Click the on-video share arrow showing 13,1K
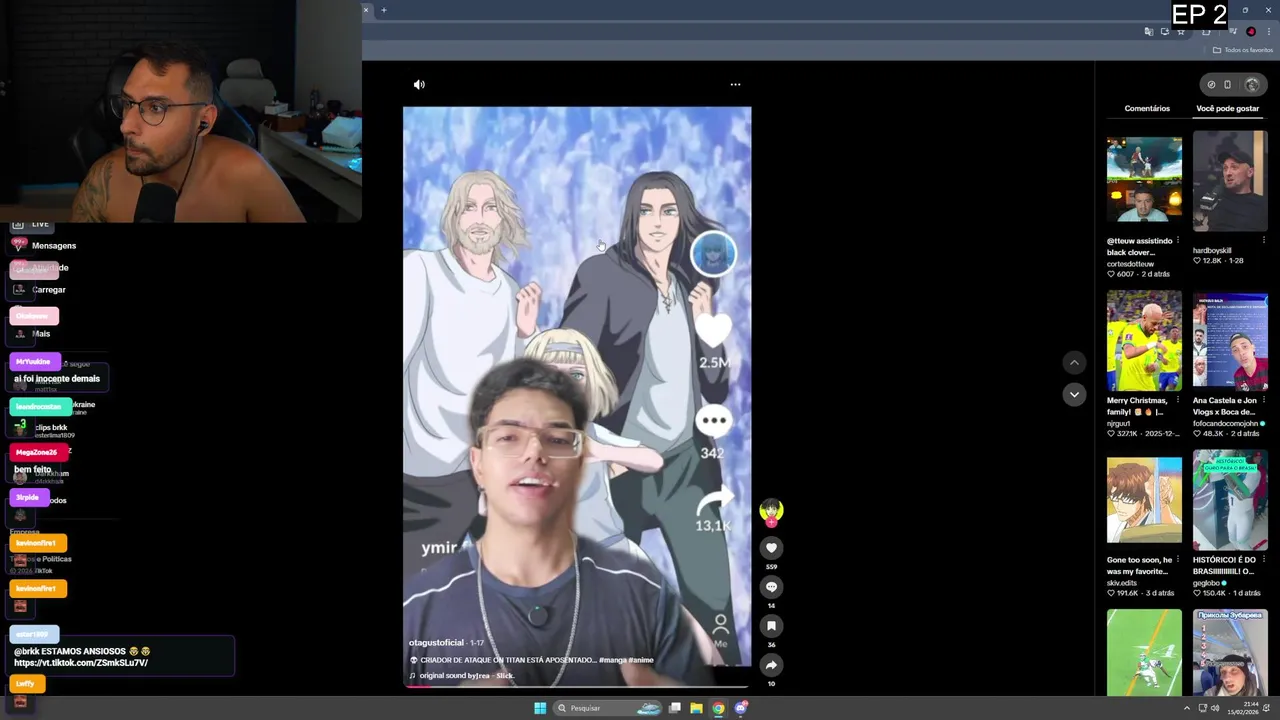Image resolution: width=1280 pixels, height=720 pixels. tap(715, 499)
